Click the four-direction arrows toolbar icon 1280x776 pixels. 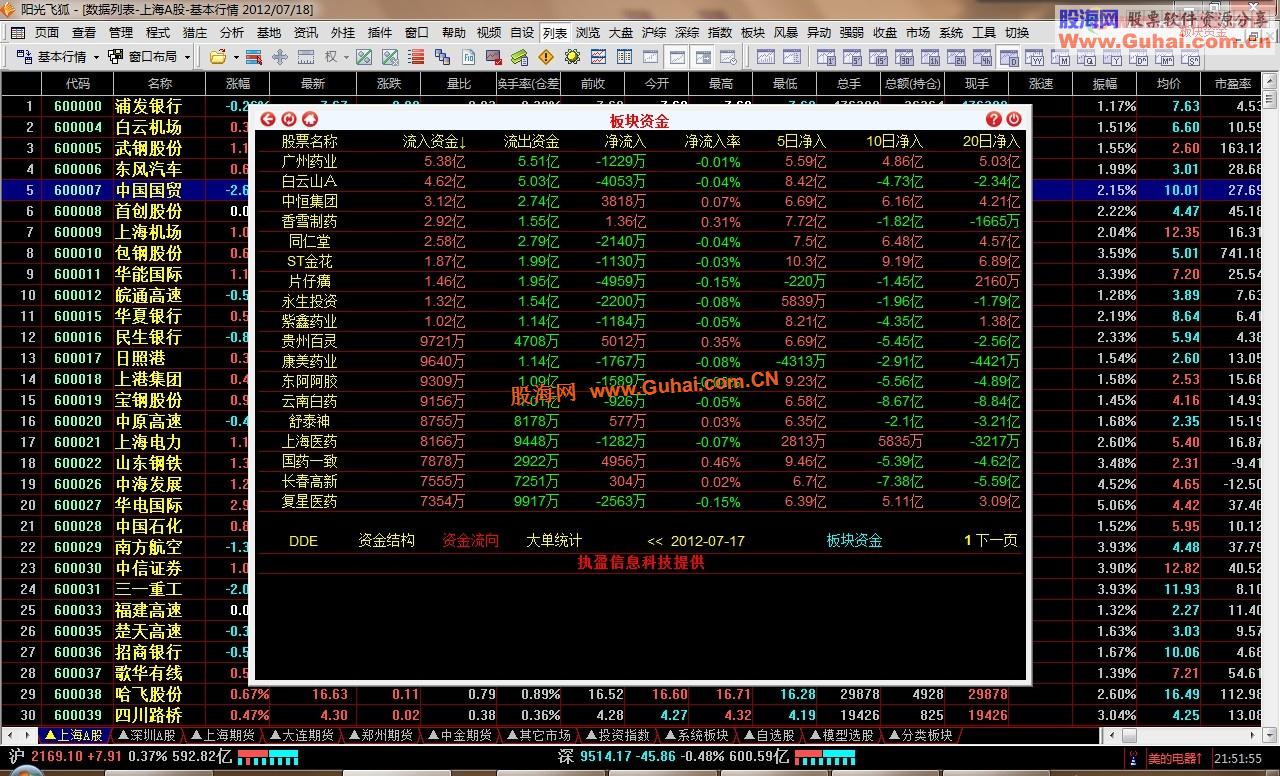[280, 57]
